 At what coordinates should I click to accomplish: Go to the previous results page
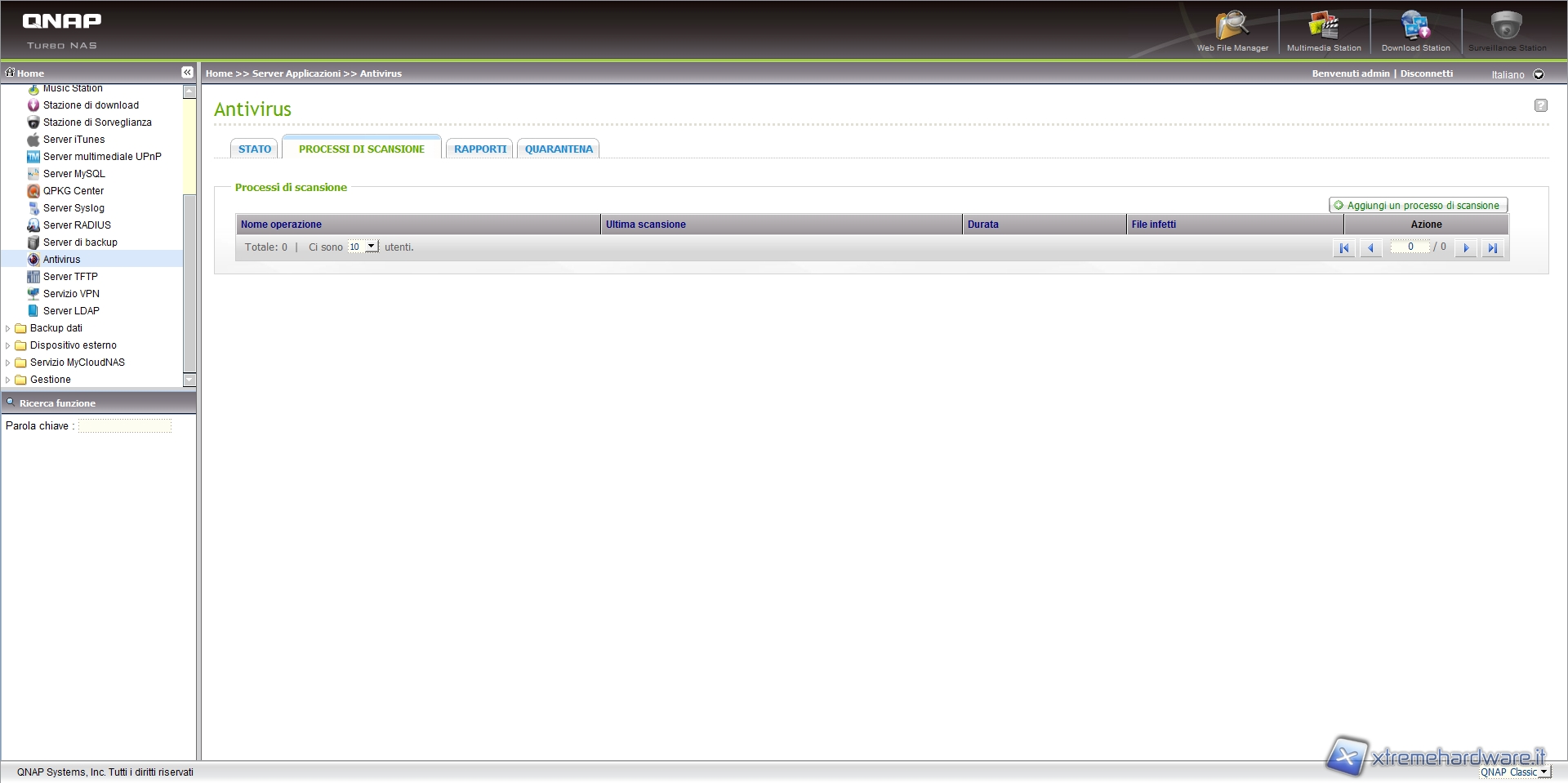[x=1370, y=248]
